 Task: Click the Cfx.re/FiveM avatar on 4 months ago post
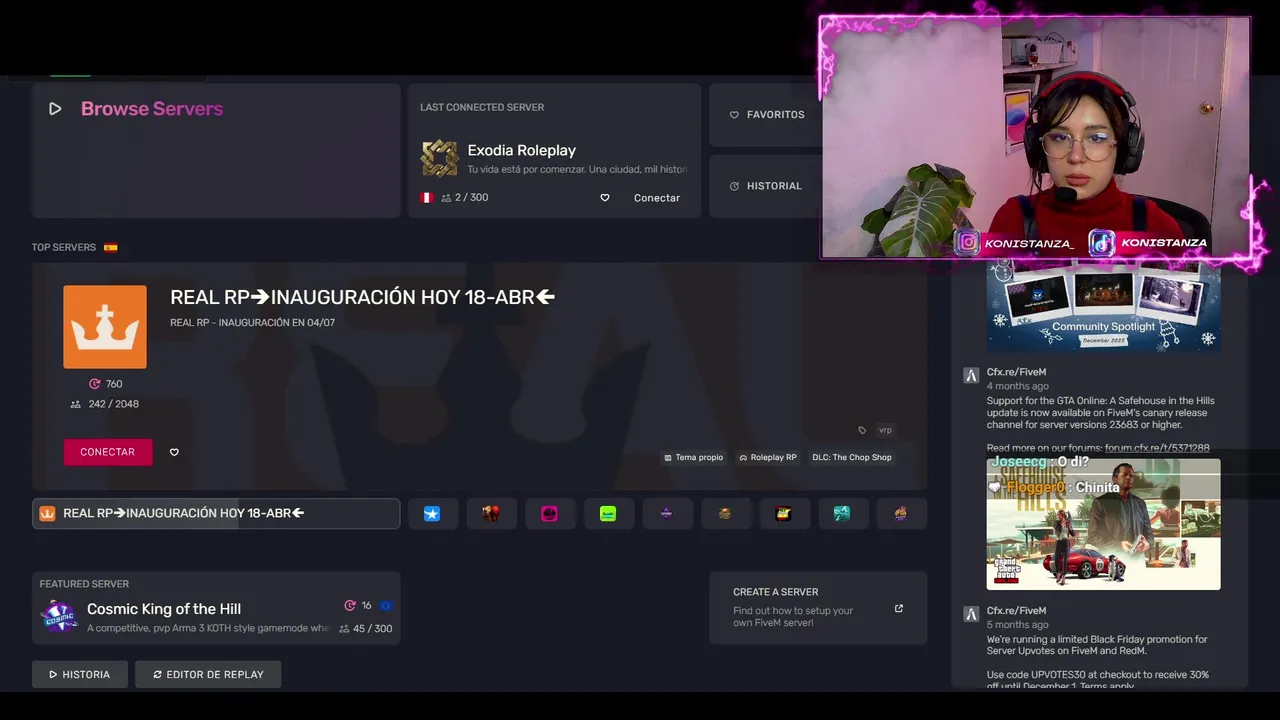(x=970, y=376)
